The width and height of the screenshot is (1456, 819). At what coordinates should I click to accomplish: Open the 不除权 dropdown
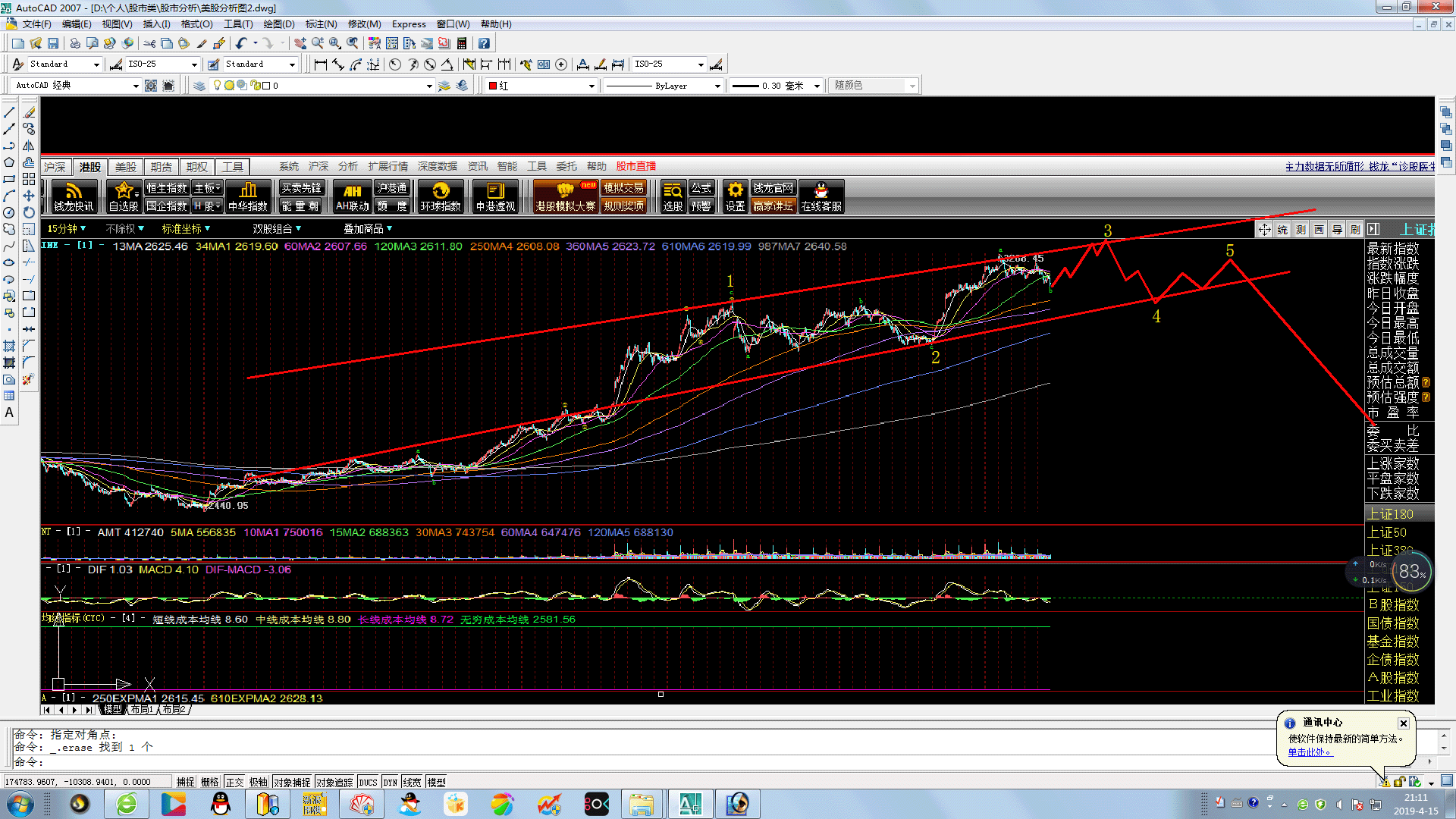click(125, 229)
